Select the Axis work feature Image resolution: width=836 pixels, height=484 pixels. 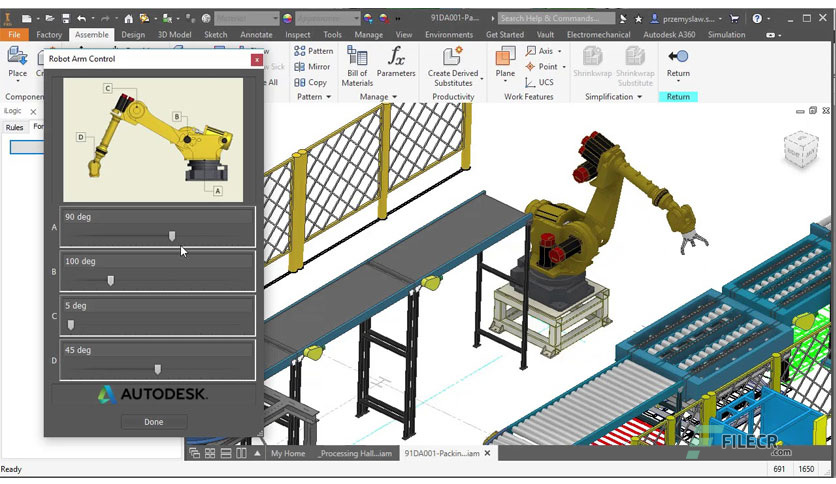(540, 51)
